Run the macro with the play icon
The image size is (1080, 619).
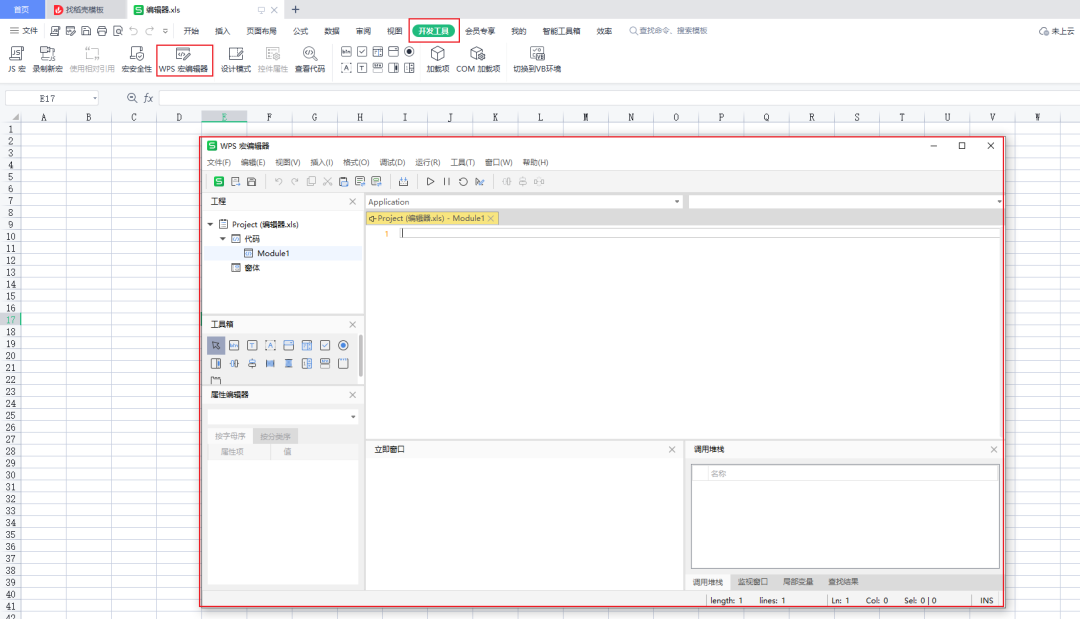coord(430,181)
